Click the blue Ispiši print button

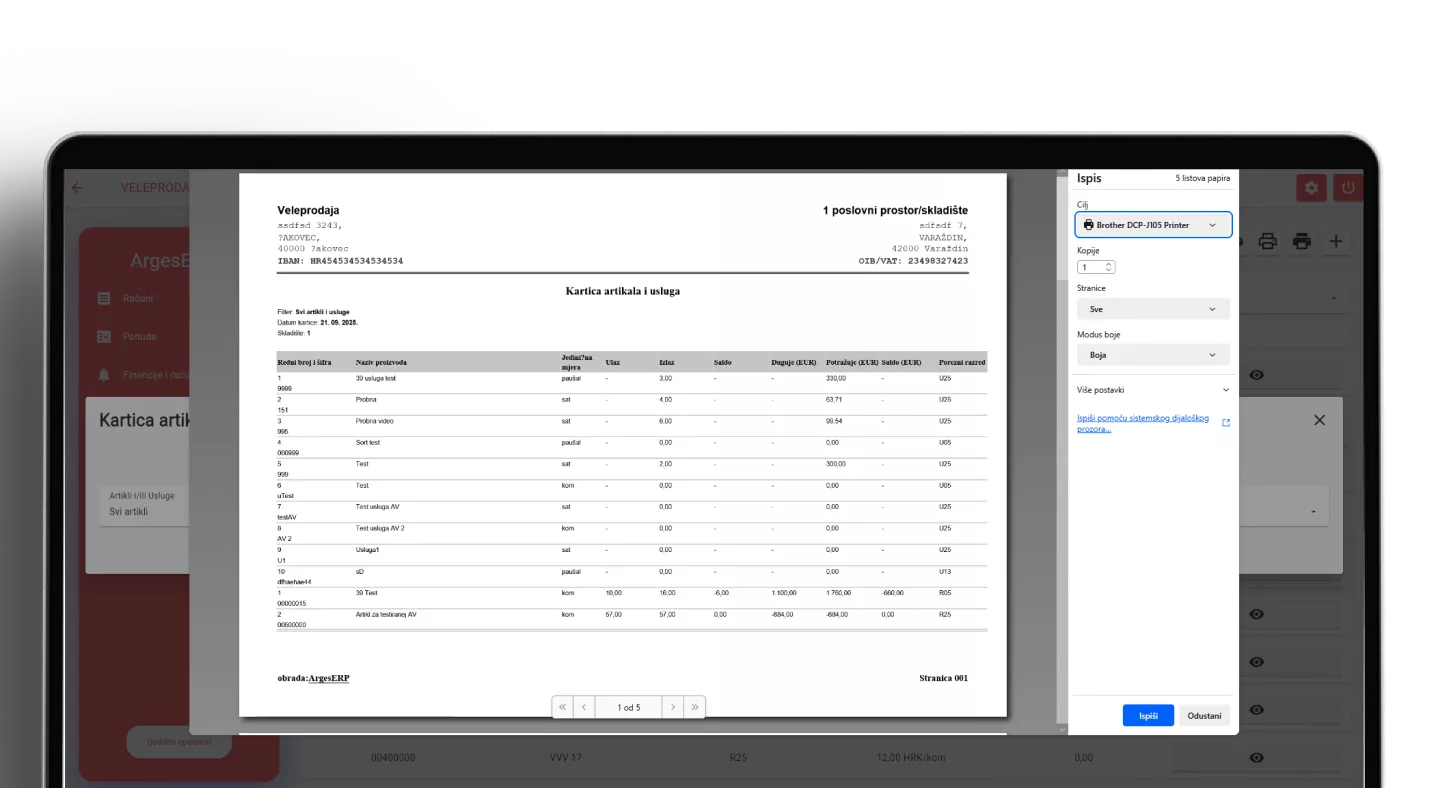1148,716
